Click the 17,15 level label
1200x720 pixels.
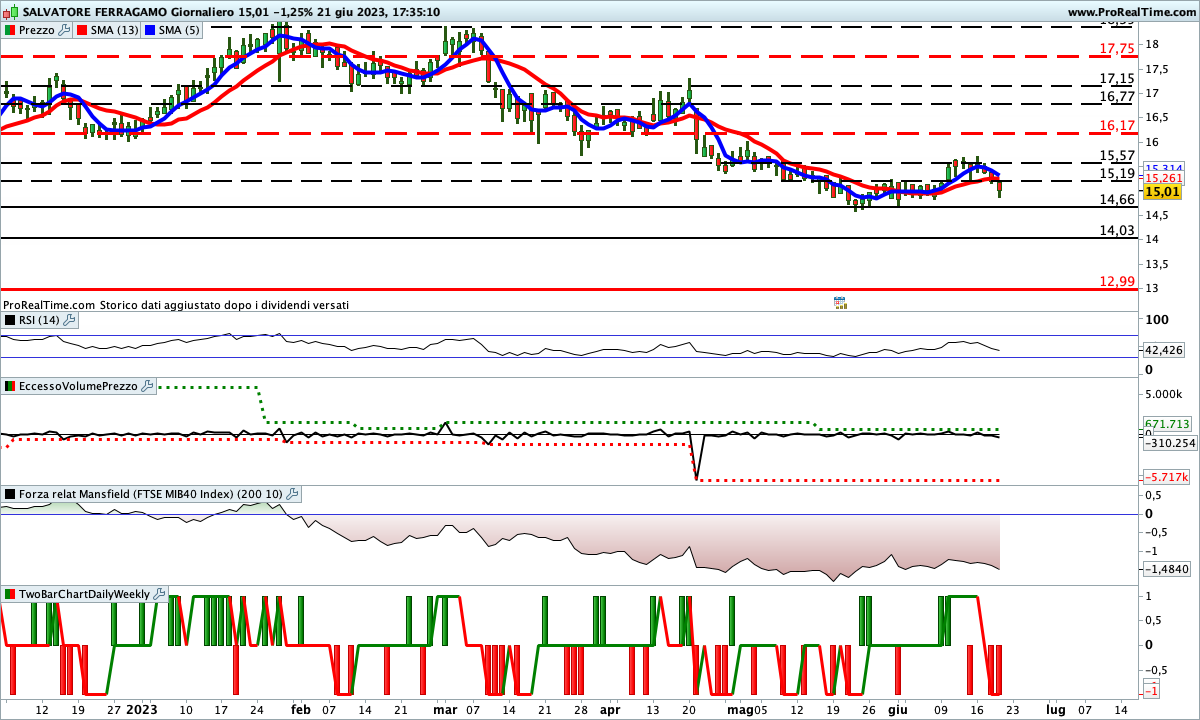tap(1116, 78)
